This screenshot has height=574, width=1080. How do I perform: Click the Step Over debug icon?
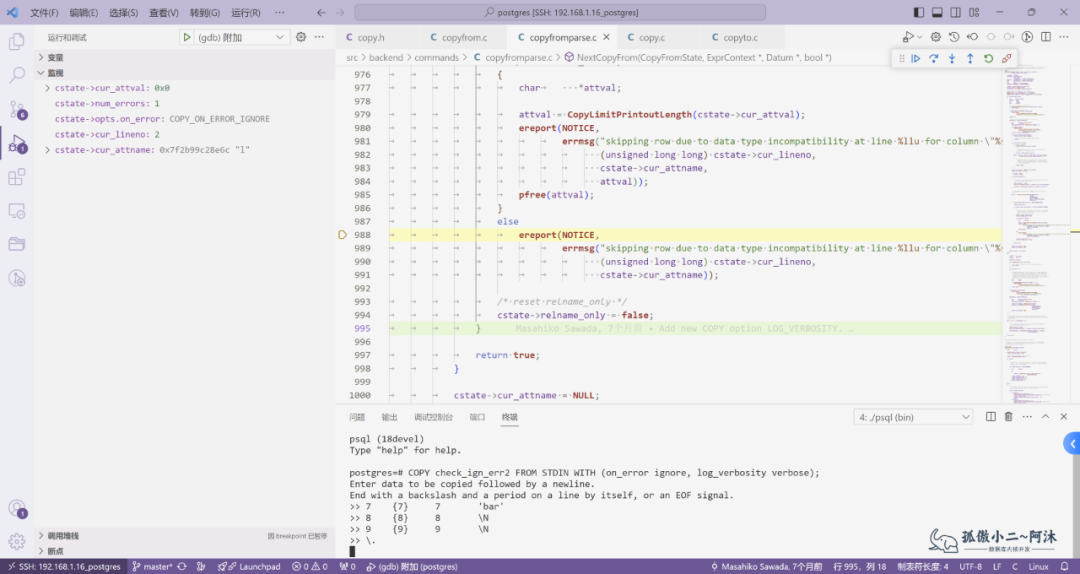(934, 59)
